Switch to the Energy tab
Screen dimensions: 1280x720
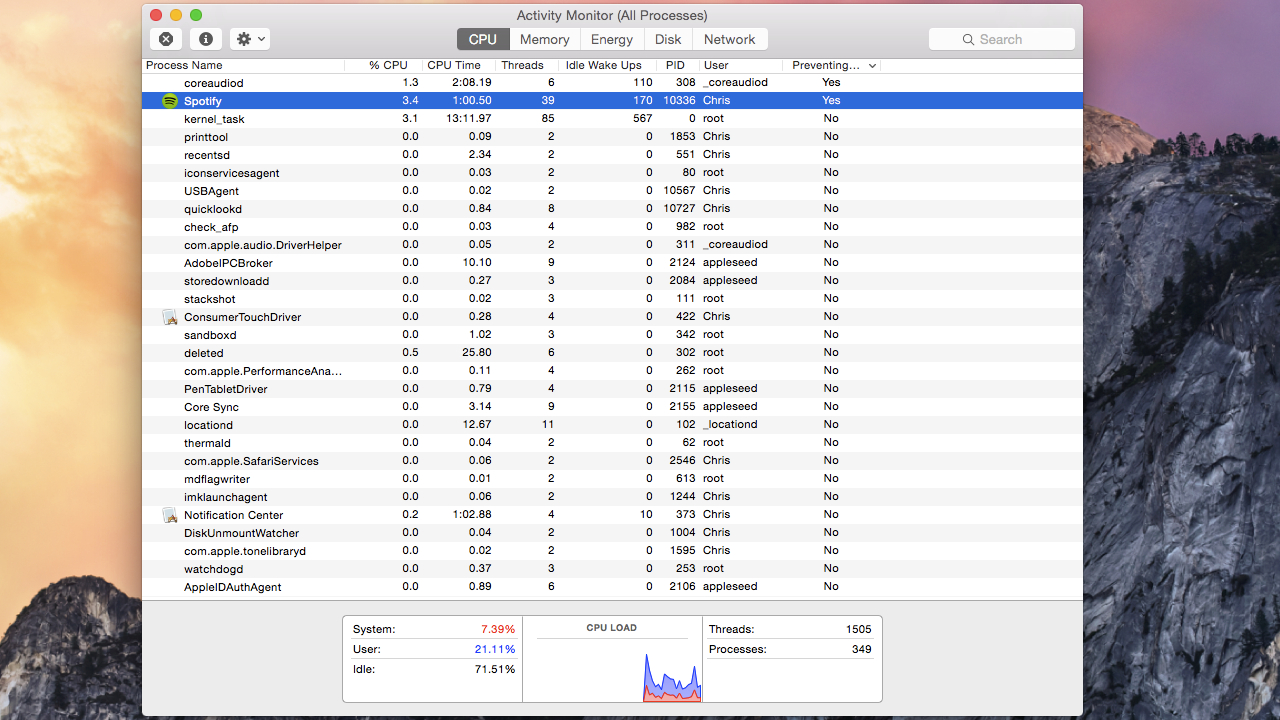[612, 39]
